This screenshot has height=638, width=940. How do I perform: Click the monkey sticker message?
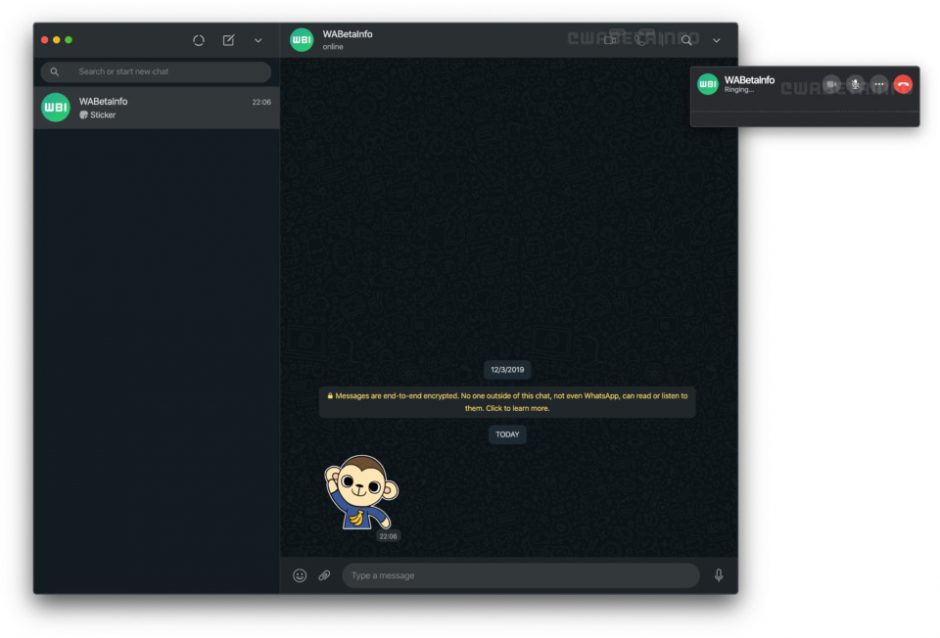click(361, 492)
